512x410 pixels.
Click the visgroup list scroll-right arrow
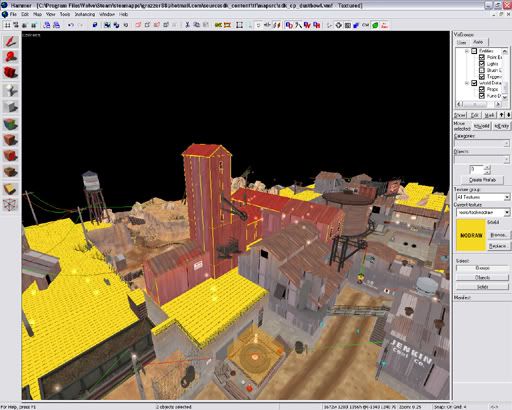(498, 104)
